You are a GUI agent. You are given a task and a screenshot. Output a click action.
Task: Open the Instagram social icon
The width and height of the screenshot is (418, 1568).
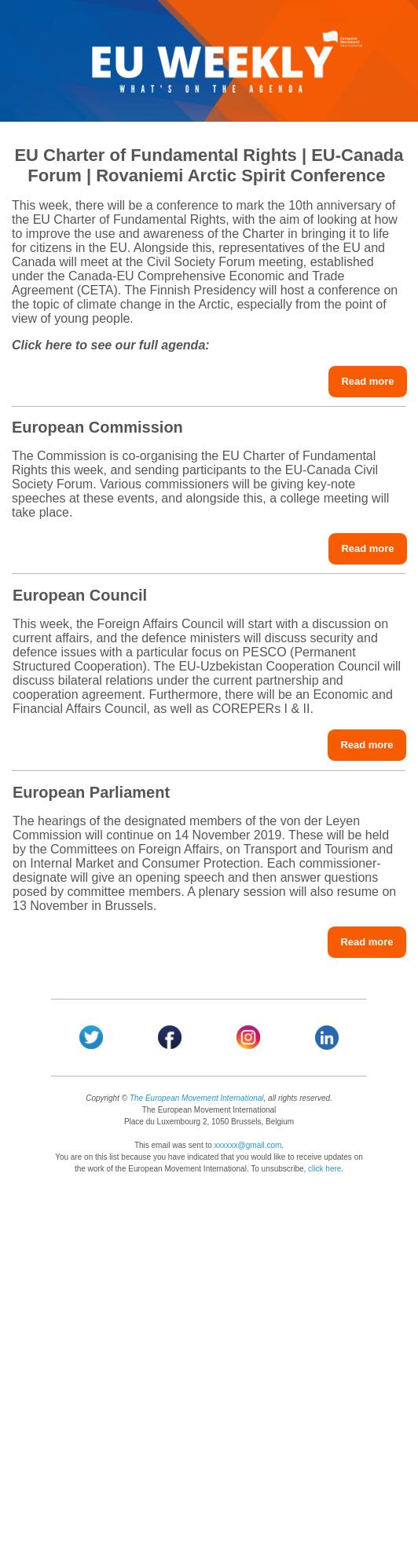point(248,1037)
